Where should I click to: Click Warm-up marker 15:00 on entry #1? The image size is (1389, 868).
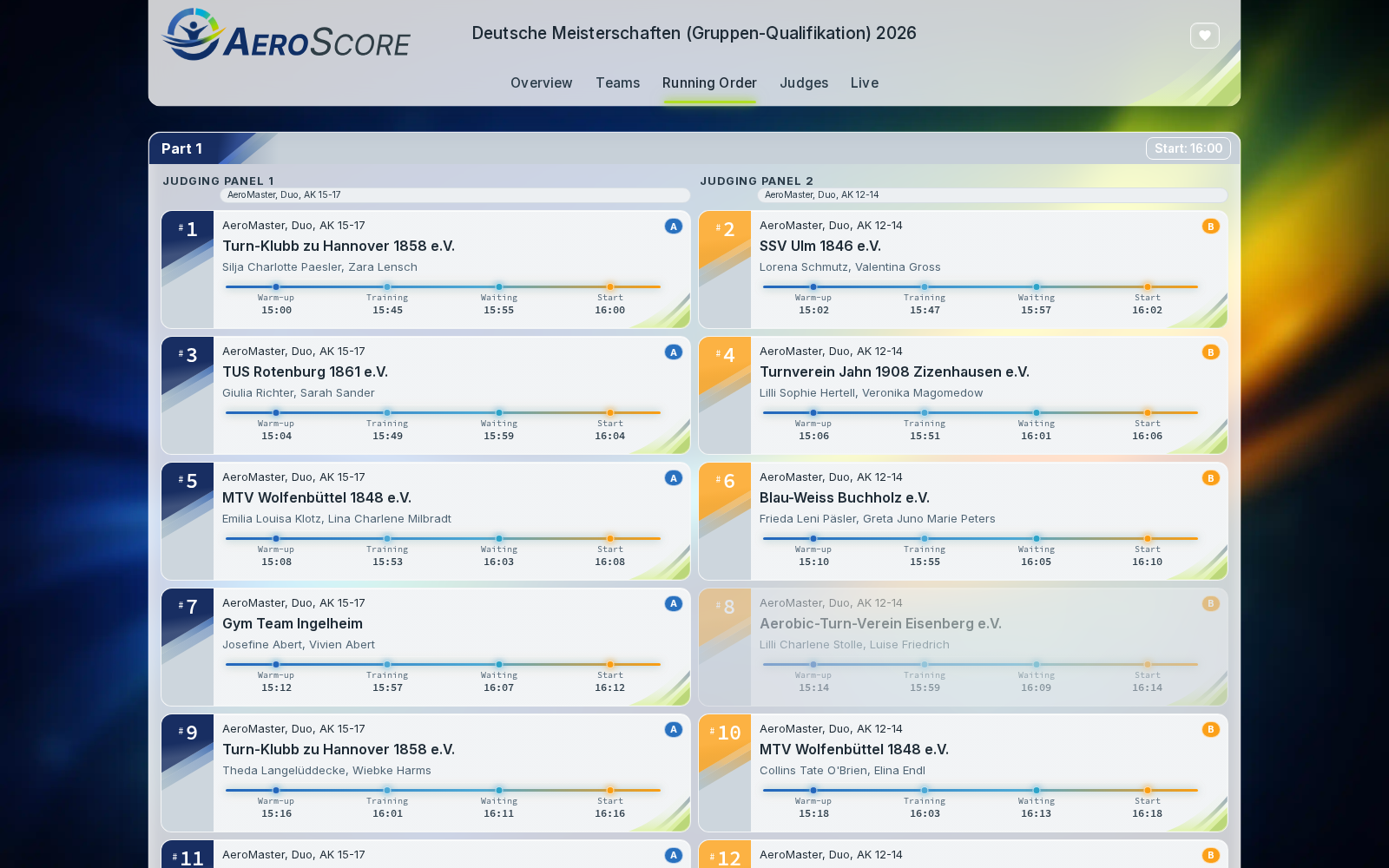276,286
